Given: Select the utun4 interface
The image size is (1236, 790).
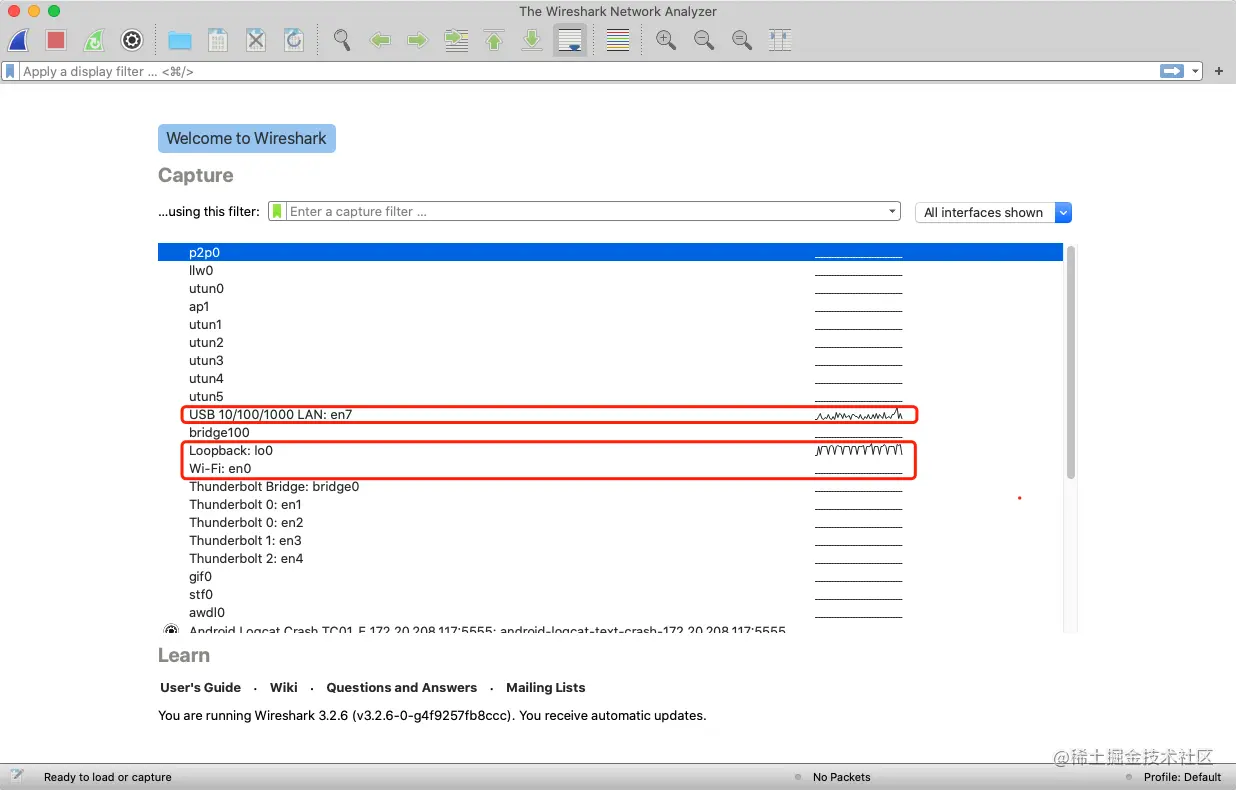Looking at the screenshot, I should pos(610,378).
